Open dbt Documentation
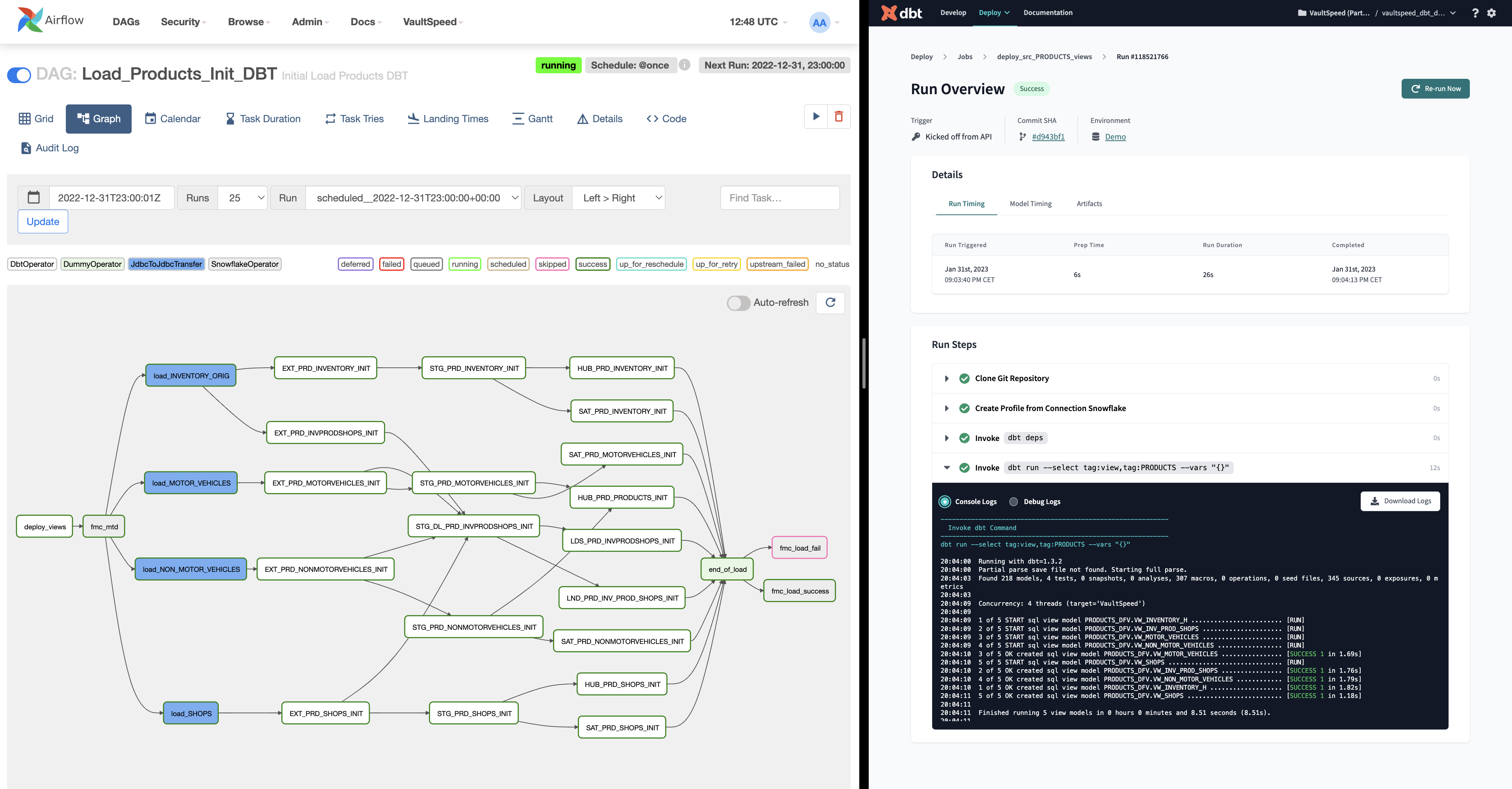Viewport: 1512px width, 789px height. 1048,12
